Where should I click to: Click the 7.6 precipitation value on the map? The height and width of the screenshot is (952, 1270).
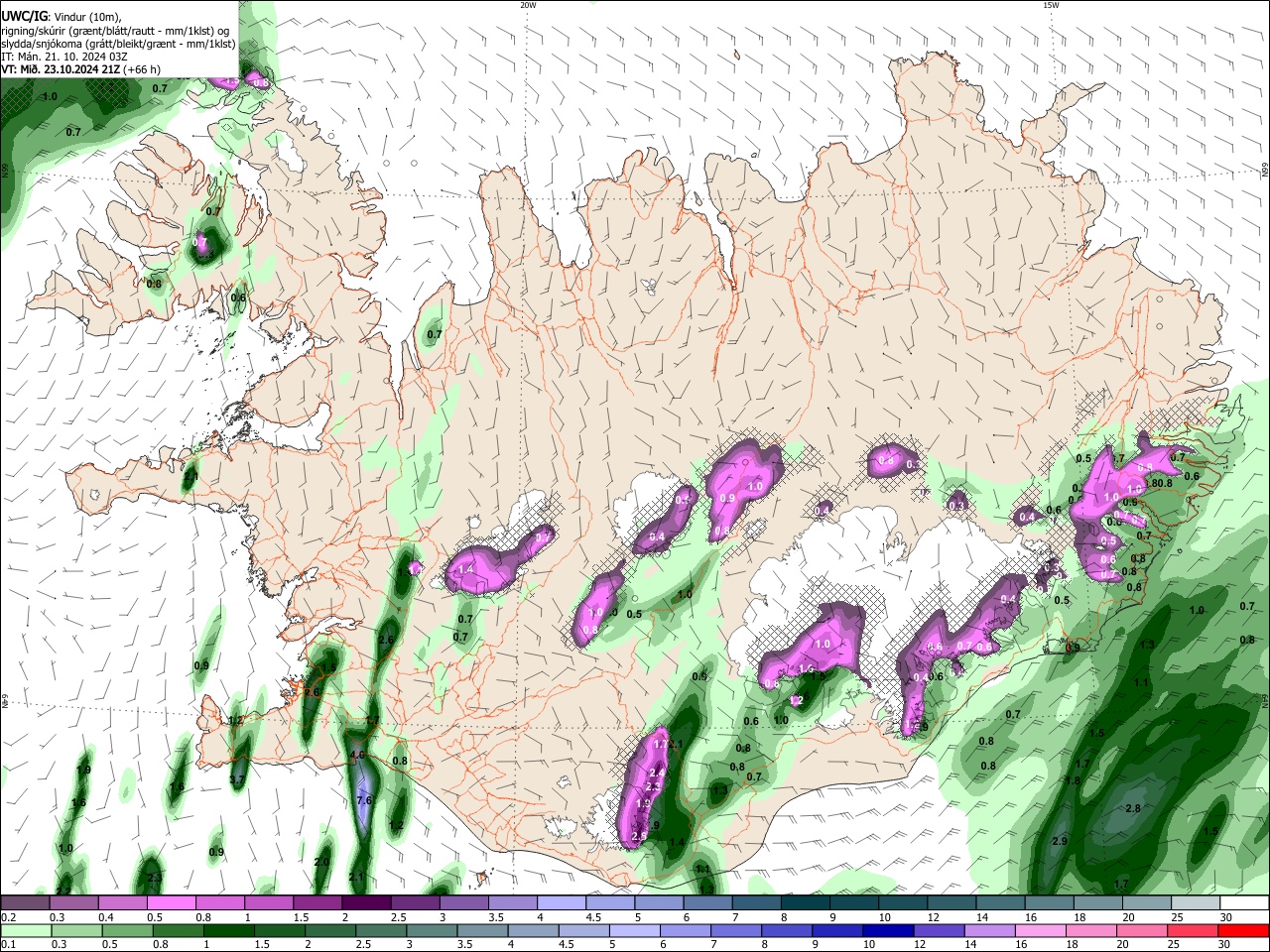tap(363, 800)
